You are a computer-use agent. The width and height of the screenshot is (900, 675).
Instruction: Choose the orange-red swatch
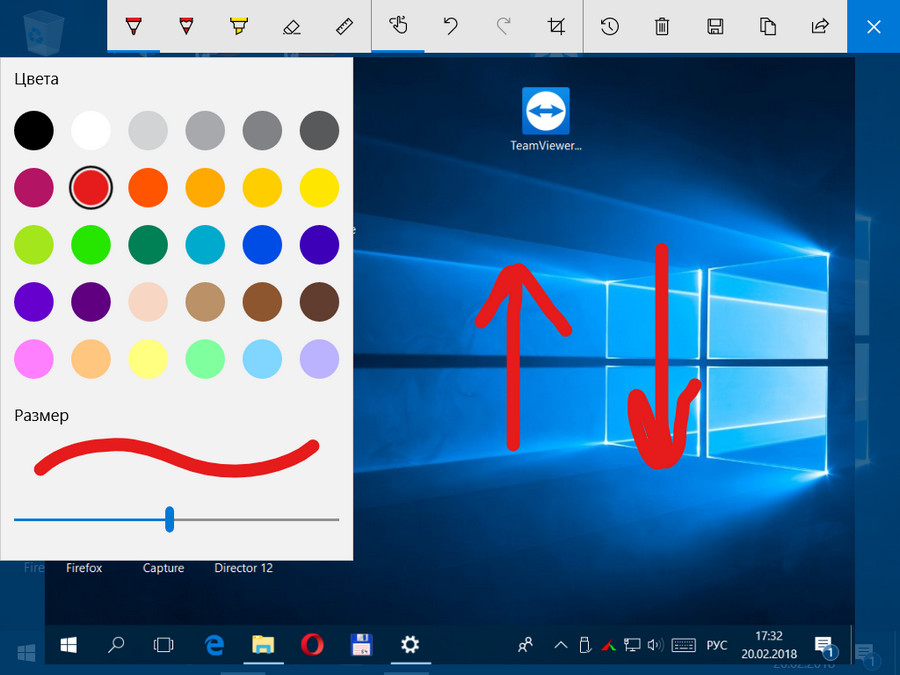coord(148,187)
